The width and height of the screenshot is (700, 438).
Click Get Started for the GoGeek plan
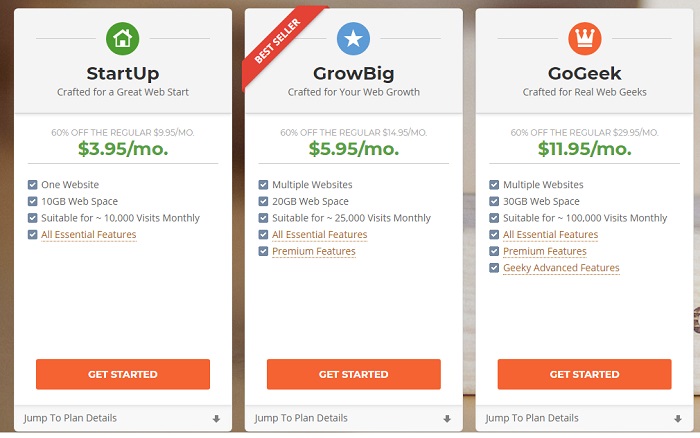[584, 374]
